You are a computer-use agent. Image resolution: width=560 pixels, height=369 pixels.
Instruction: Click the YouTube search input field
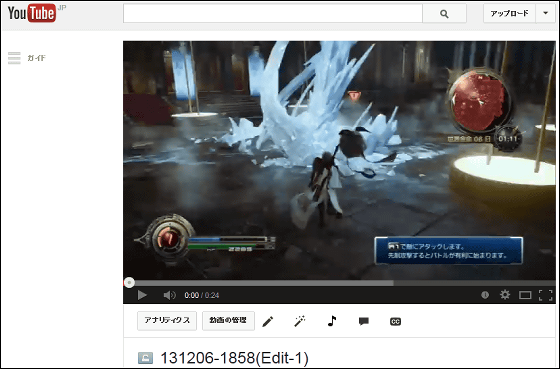tap(273, 14)
